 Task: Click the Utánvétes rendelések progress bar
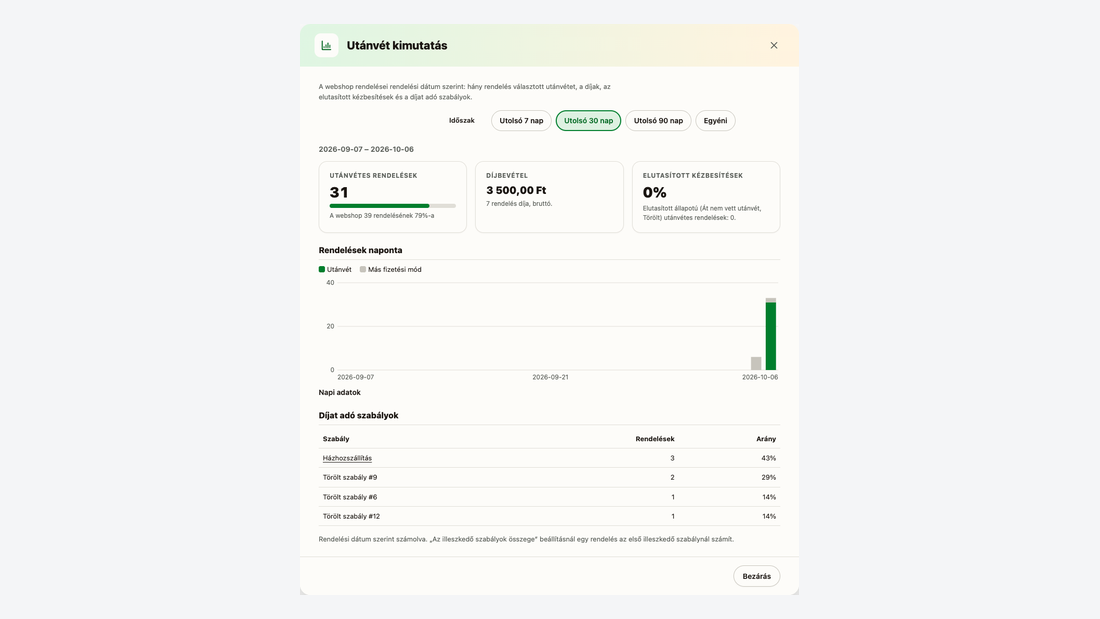click(393, 206)
